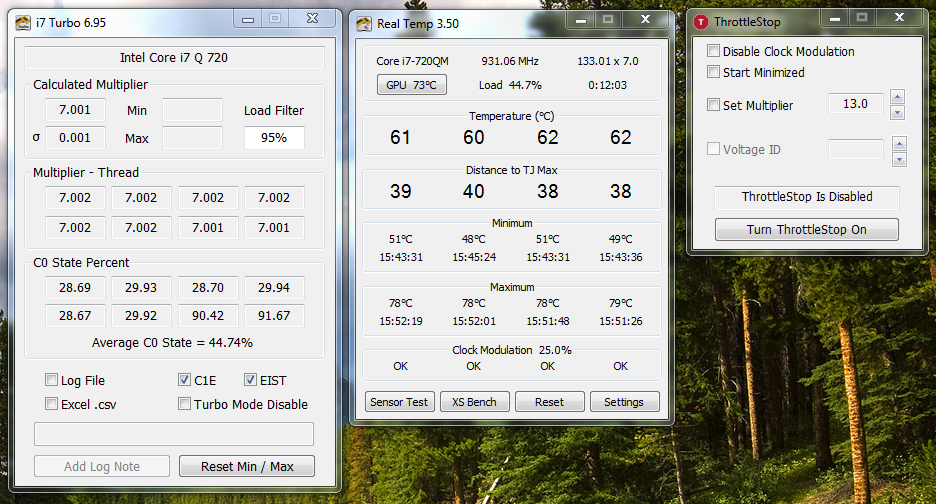The image size is (936, 504).
Task: Click the first core temperature 61
Action: click(400, 137)
